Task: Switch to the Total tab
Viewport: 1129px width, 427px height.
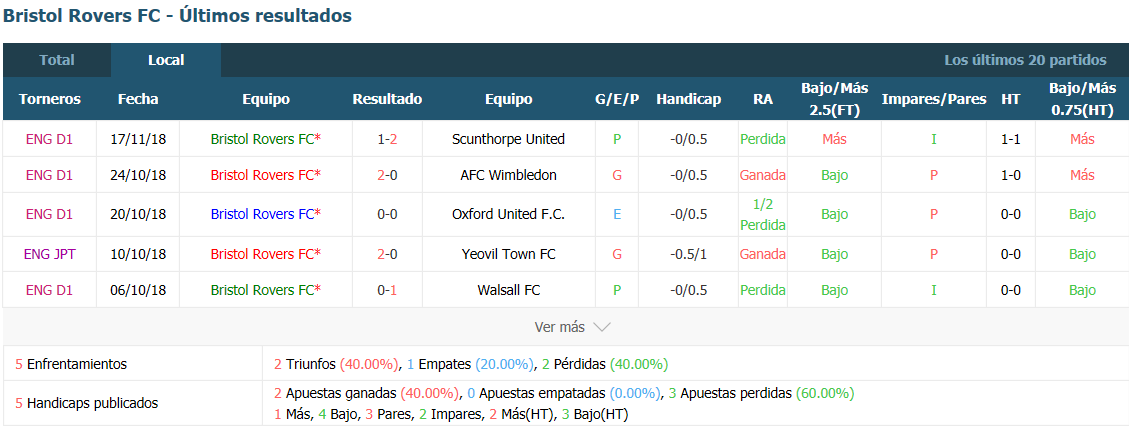Action: (x=57, y=60)
